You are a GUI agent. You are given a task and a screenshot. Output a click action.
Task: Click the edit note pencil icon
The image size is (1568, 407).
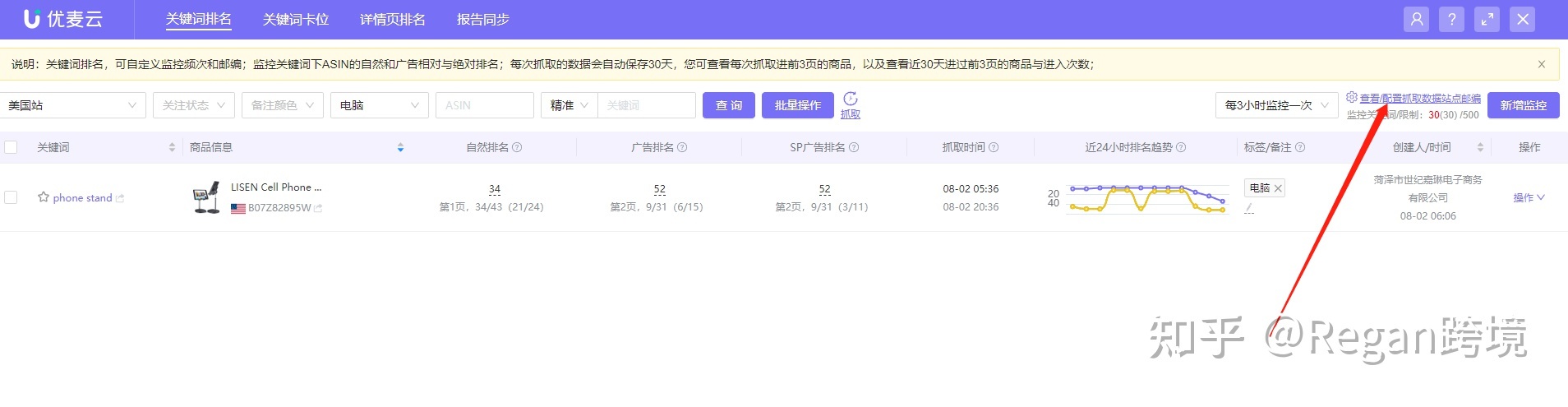coord(1249,209)
